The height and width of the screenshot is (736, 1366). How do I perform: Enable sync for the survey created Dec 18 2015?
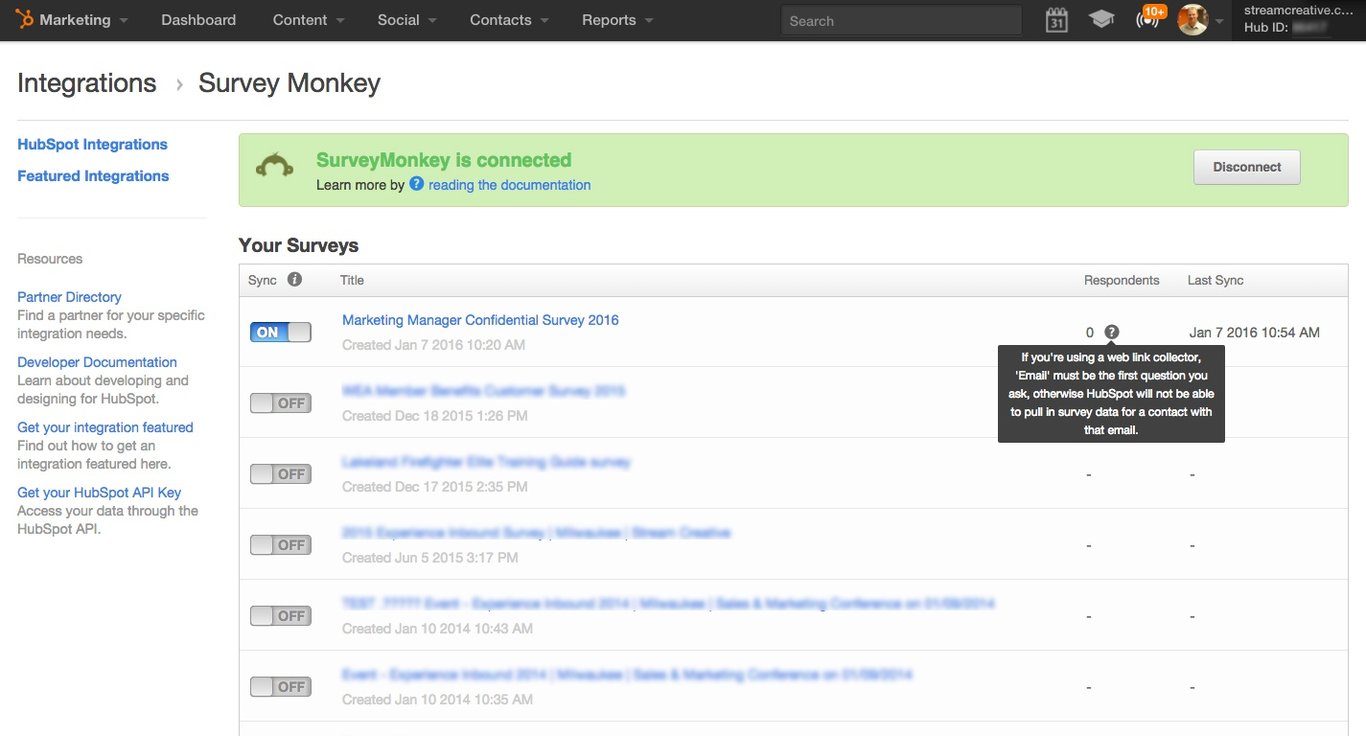pyautogui.click(x=280, y=402)
